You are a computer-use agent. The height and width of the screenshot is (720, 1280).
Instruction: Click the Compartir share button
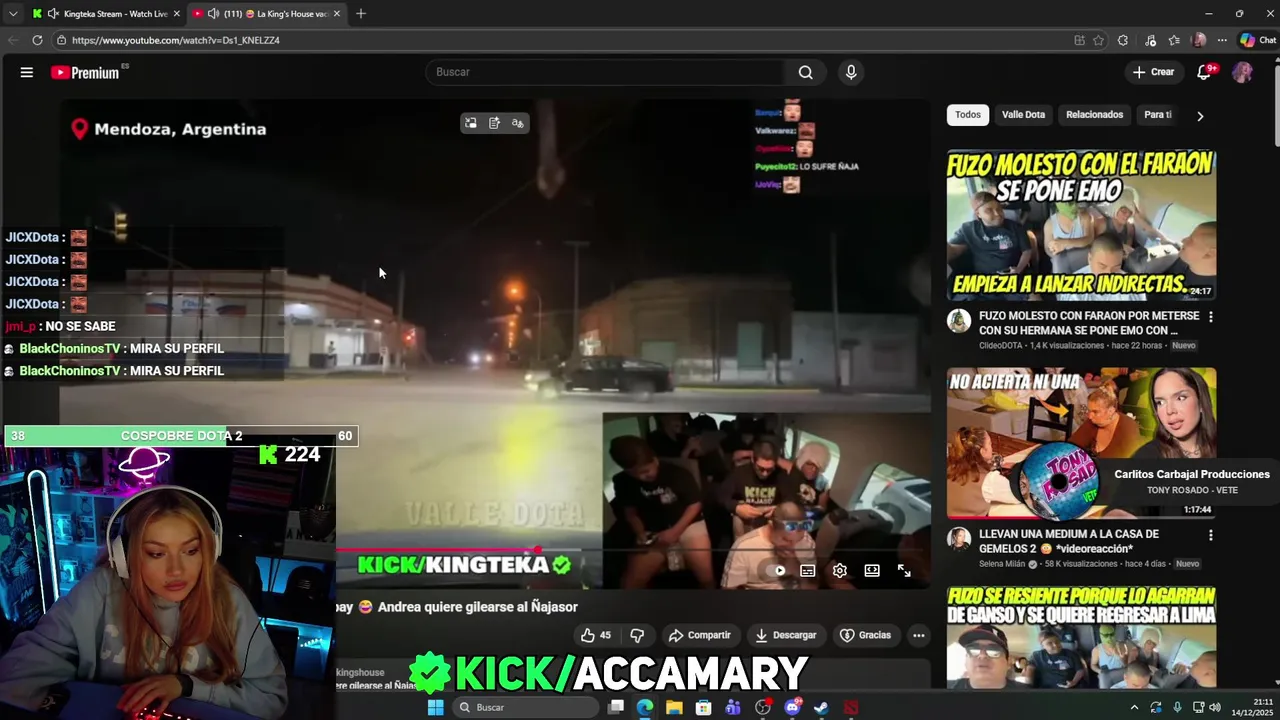click(x=700, y=635)
